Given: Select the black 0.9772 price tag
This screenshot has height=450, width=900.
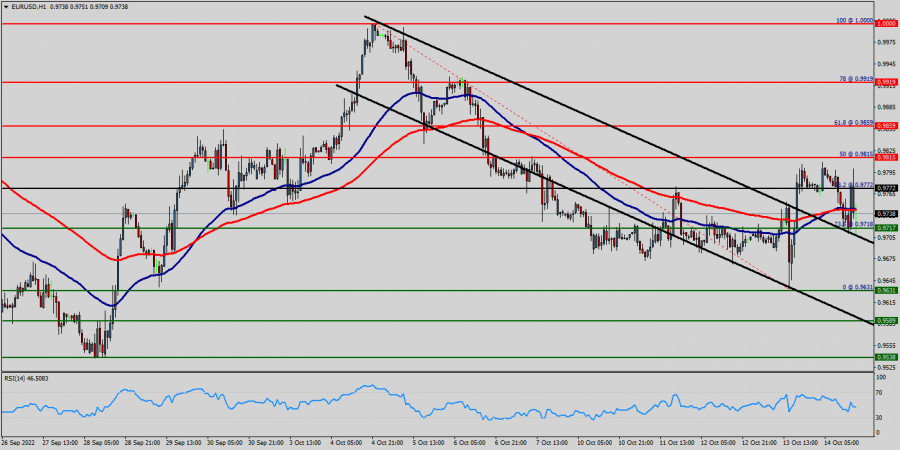Looking at the screenshot, I should (x=886, y=188).
